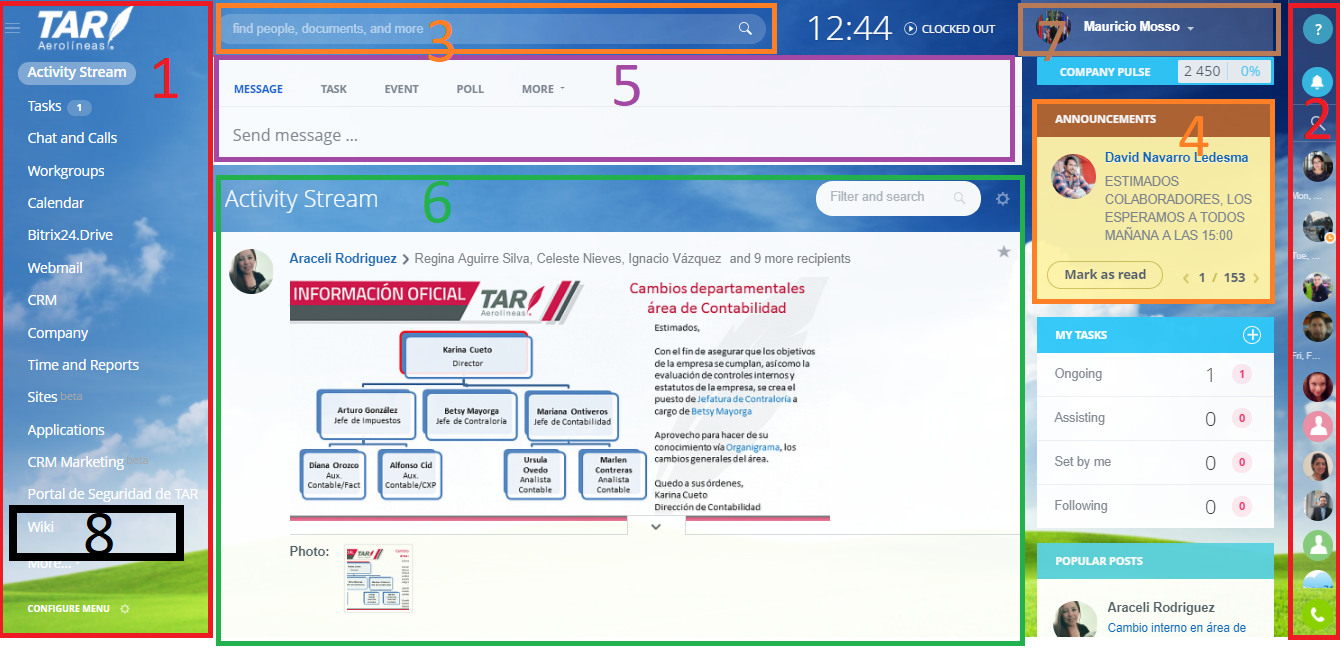The image size is (1340, 648).
Task: Open Chat and Calls in the left menu
Action: [72, 138]
